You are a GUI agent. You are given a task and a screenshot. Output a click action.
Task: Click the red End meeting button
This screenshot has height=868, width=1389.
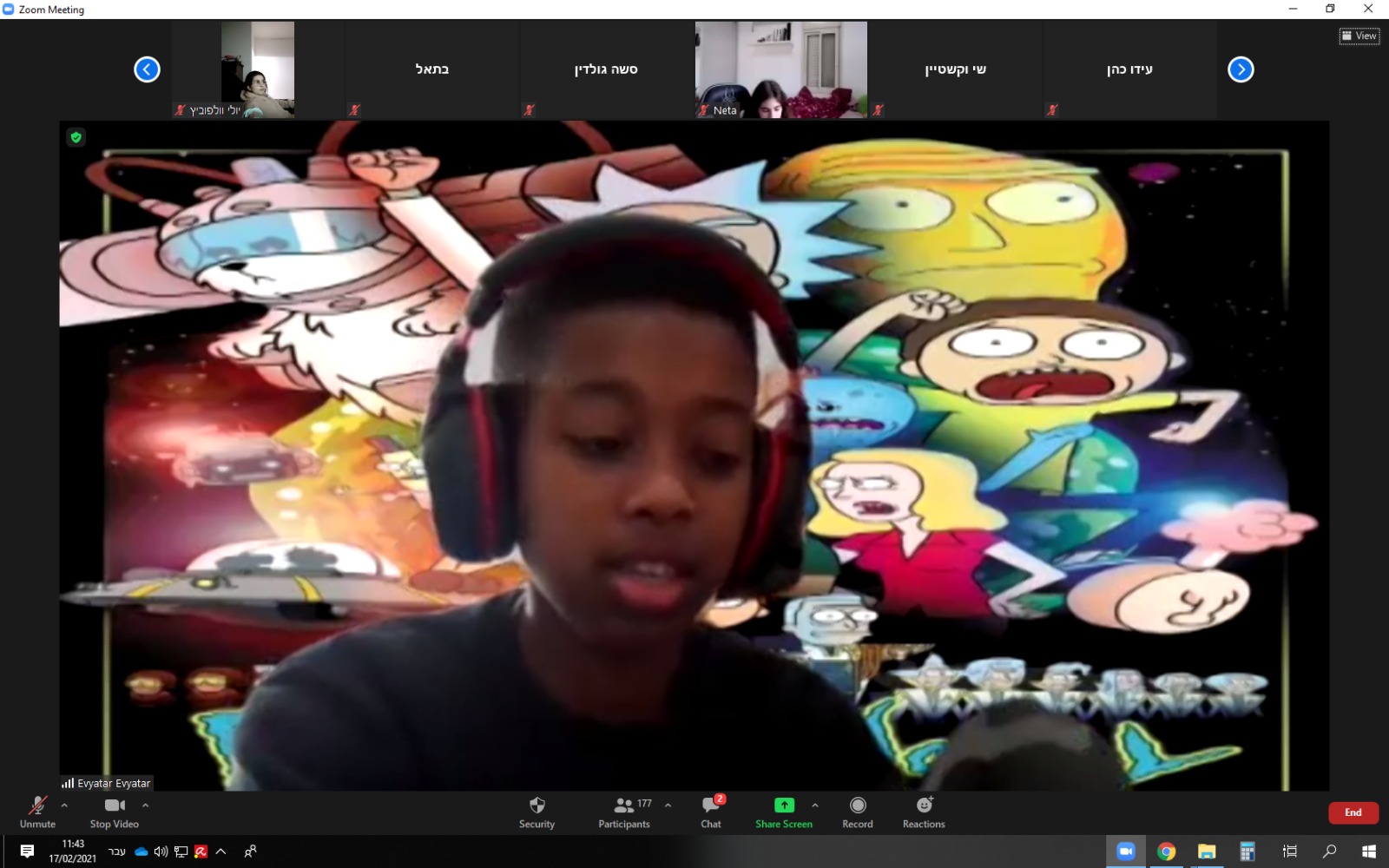coord(1353,812)
